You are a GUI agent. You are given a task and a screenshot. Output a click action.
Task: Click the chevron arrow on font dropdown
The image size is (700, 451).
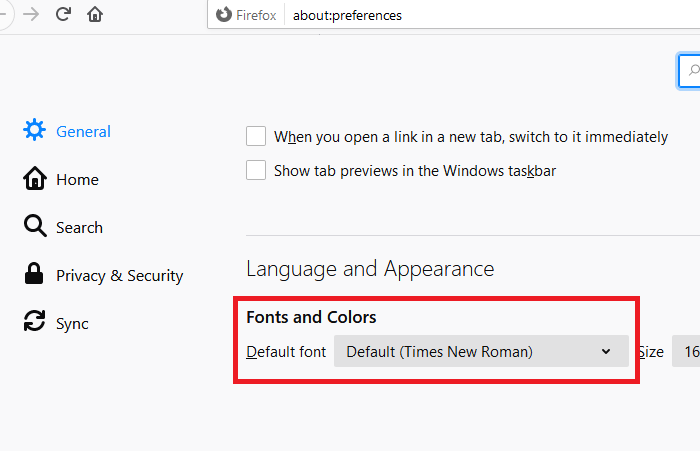pyautogui.click(x=606, y=352)
